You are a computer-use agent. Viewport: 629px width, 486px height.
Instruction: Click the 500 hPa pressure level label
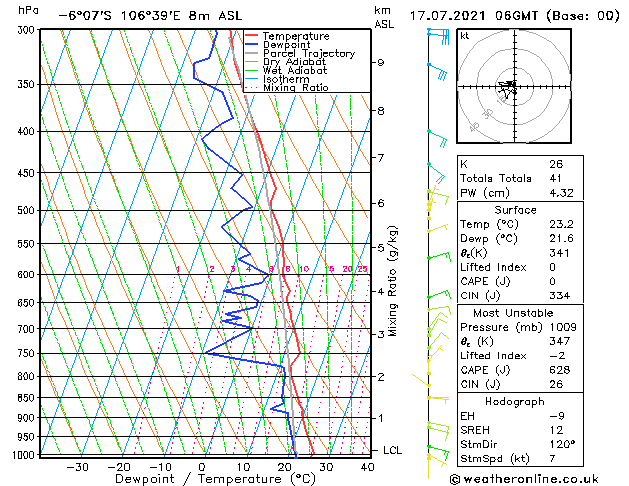tap(28, 210)
